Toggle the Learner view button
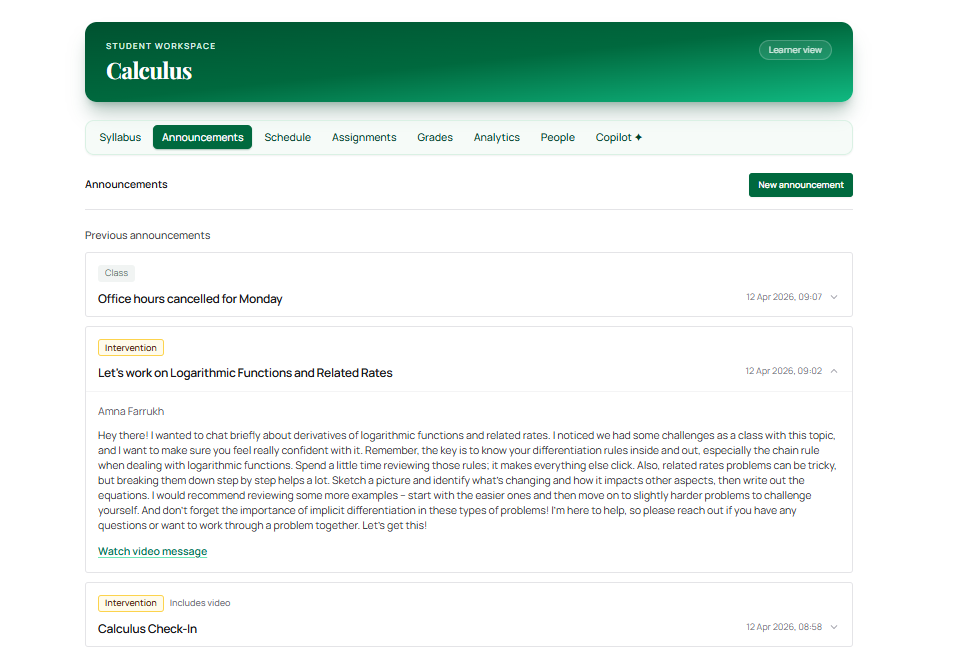964x667 pixels. pyautogui.click(x=795, y=50)
